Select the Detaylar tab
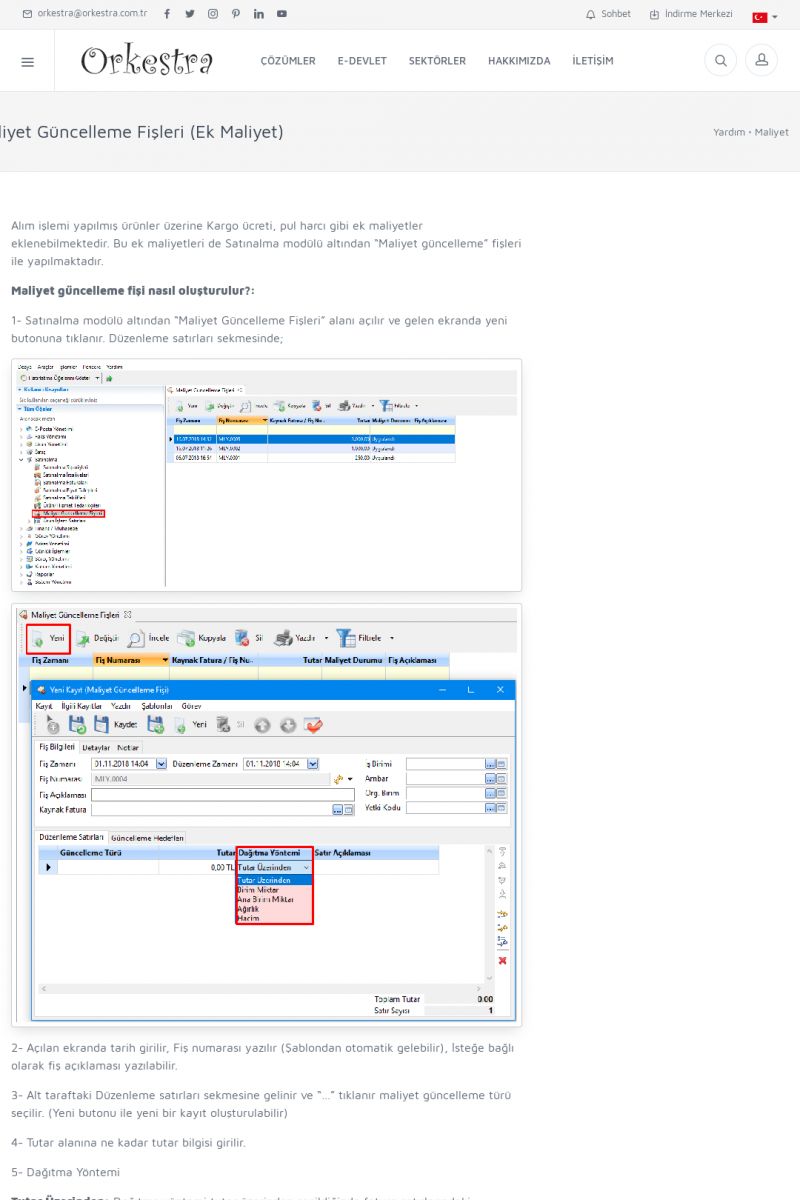Viewport: 800px width, 1200px height. pos(96,747)
